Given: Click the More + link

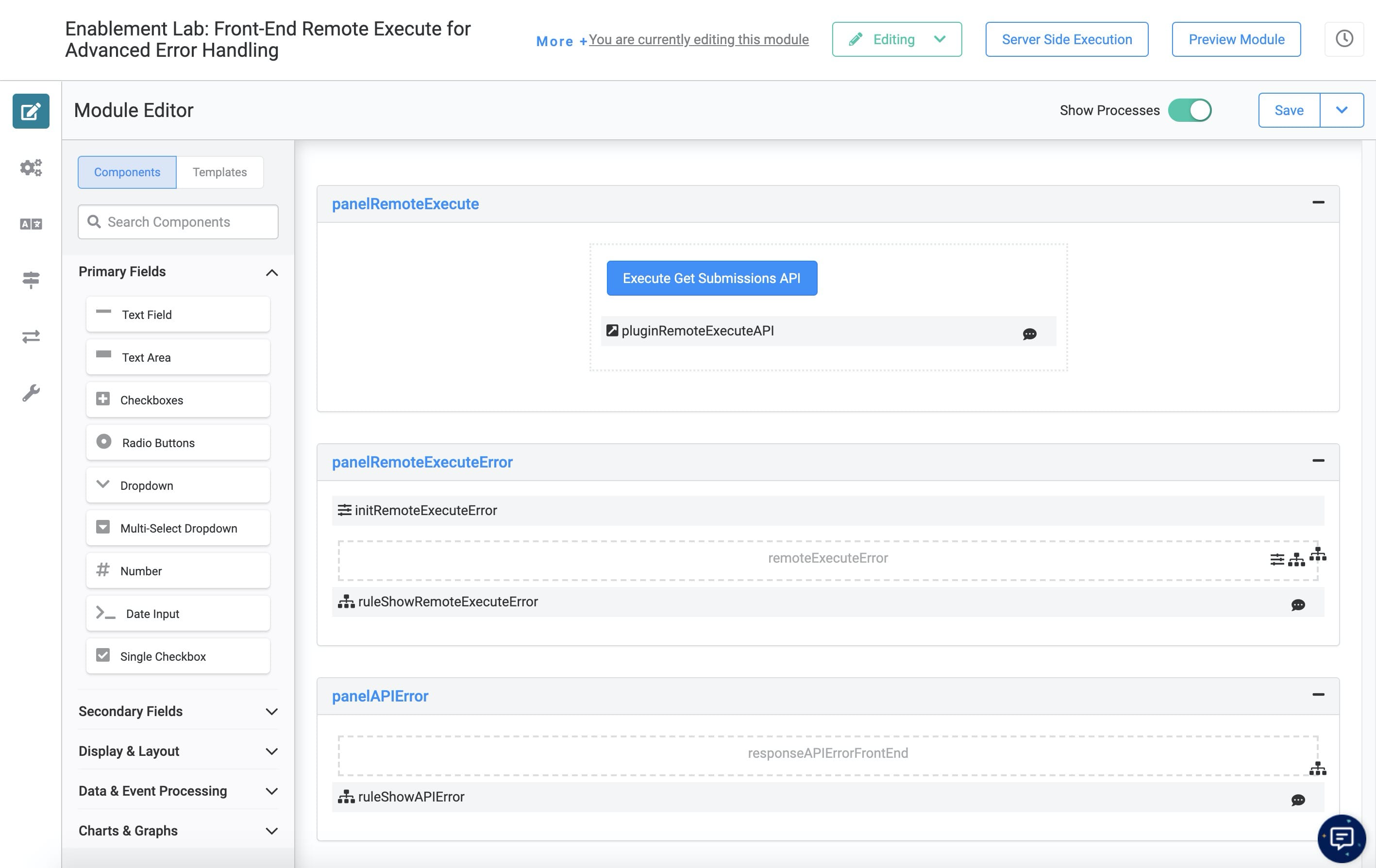Looking at the screenshot, I should (x=562, y=41).
